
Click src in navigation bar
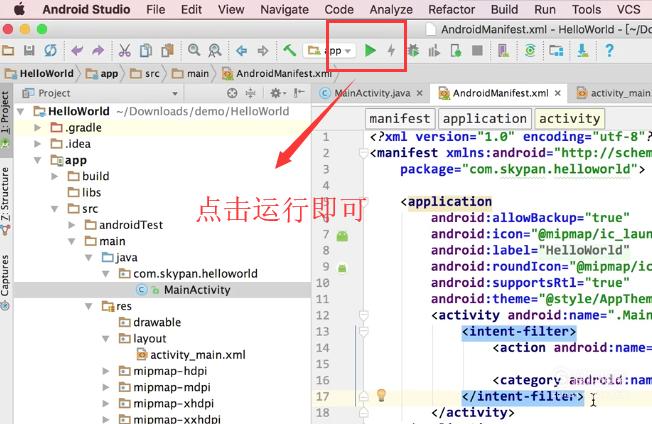click(145, 74)
